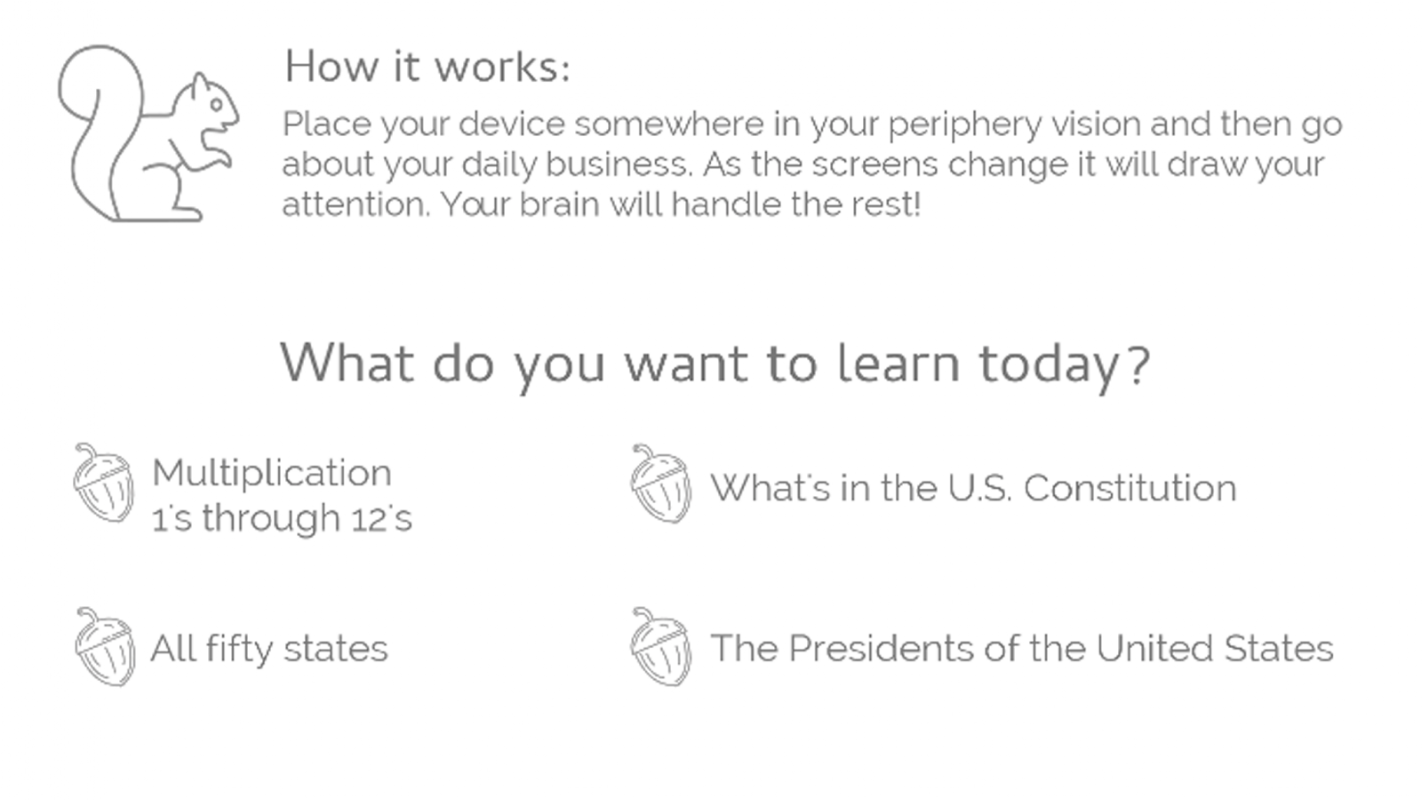The width and height of the screenshot is (1422, 800).
Task: Click "What do you want to learn today?" heading
Action: click(x=714, y=363)
